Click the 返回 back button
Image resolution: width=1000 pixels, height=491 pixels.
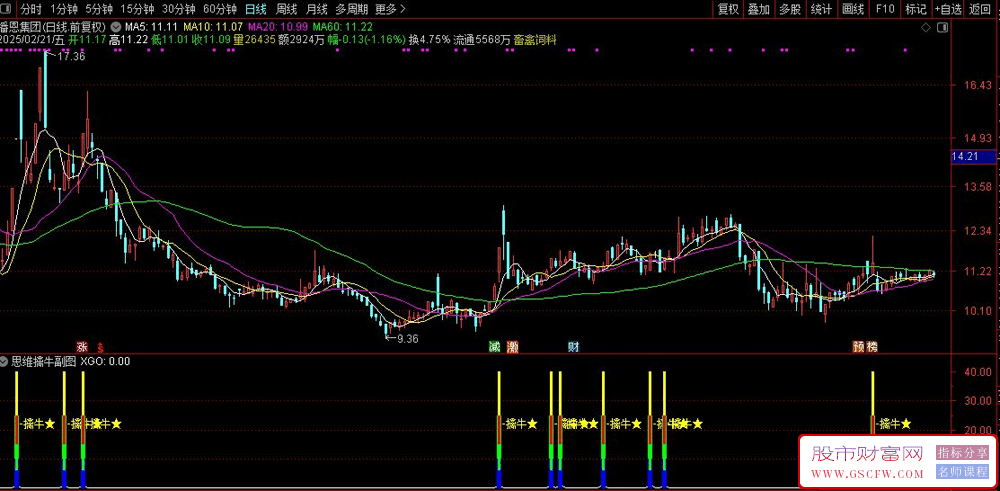(x=982, y=9)
